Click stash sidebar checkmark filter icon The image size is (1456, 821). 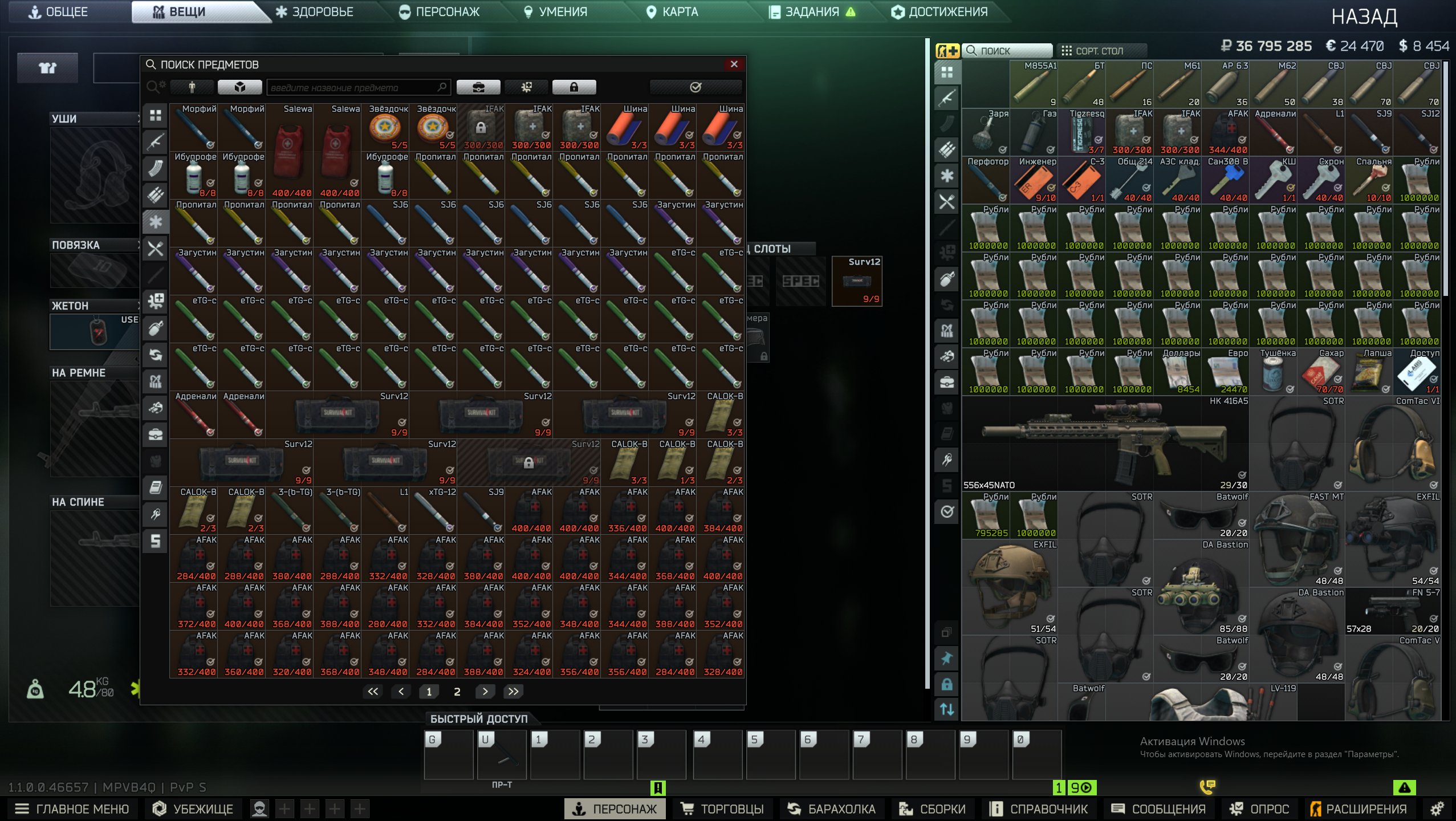[x=947, y=511]
